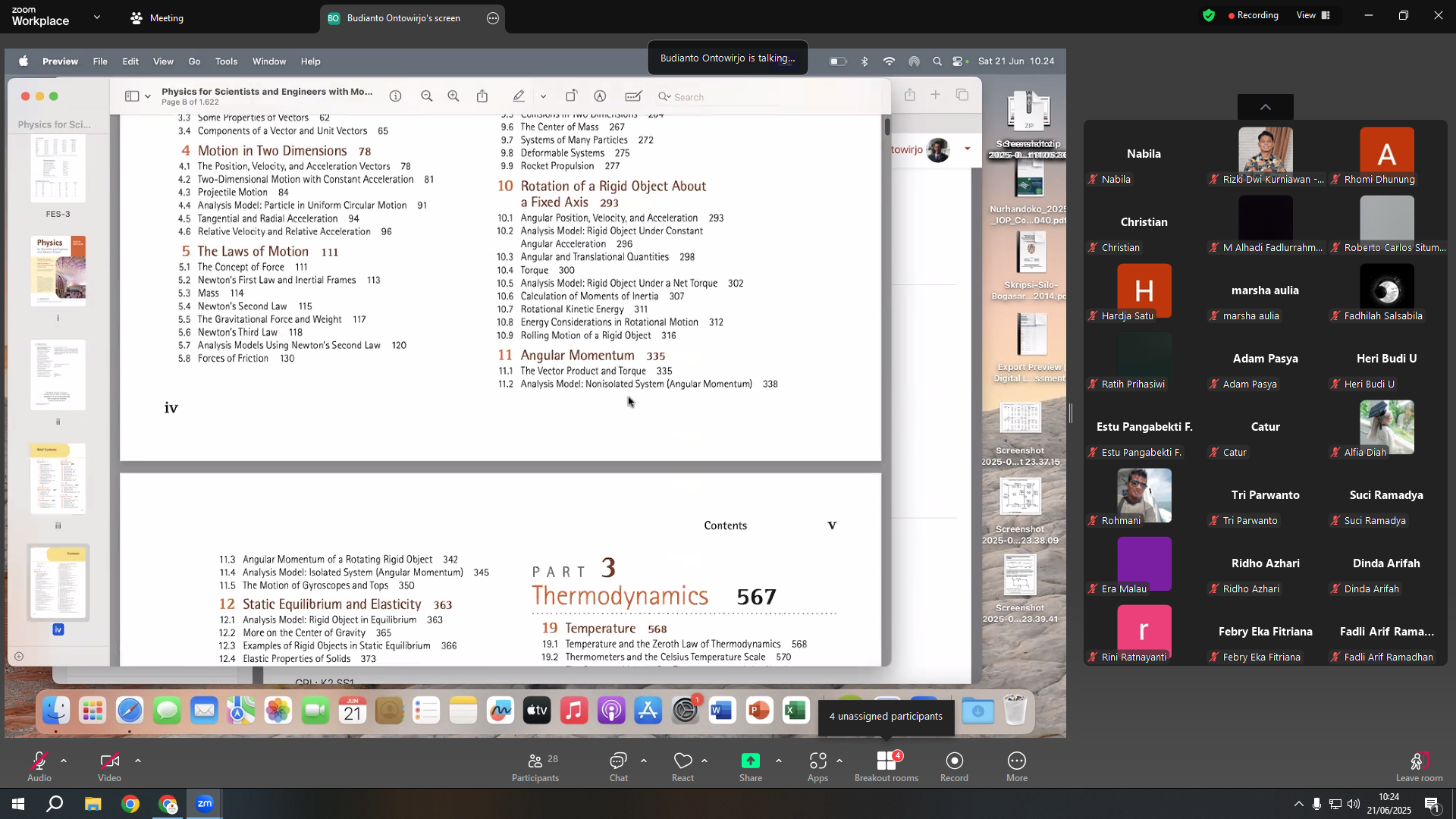This screenshot has width=1456, height=819.
Task: Click the Help menu in Preview
Action: pyautogui.click(x=310, y=61)
